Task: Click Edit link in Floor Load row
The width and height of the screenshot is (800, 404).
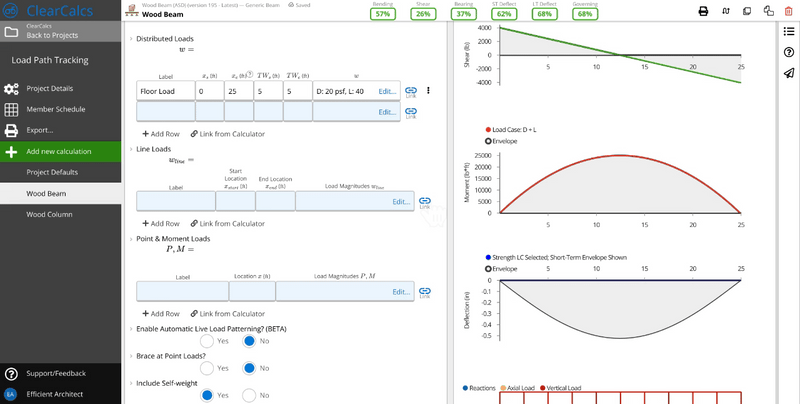Action: (x=387, y=91)
